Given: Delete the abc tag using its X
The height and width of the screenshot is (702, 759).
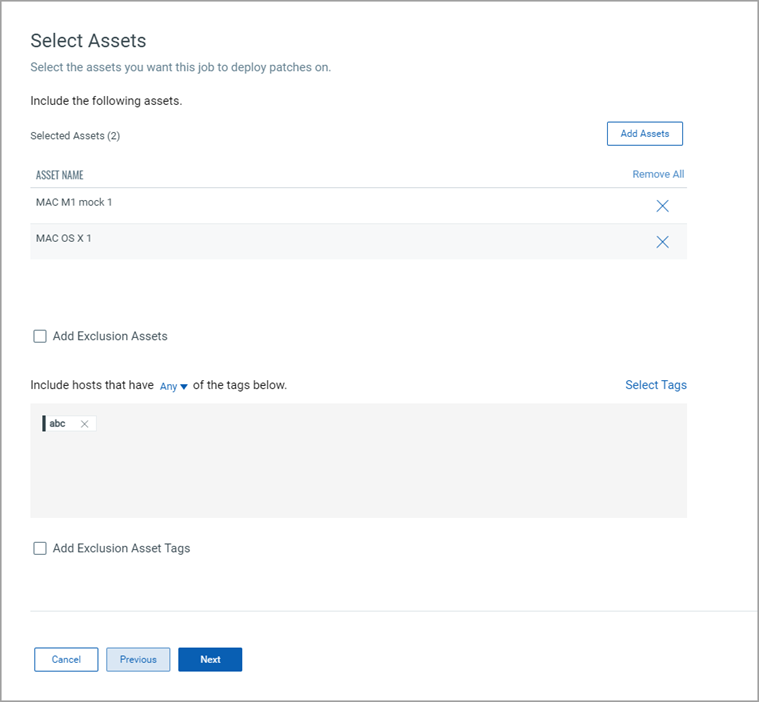Looking at the screenshot, I should [x=85, y=424].
